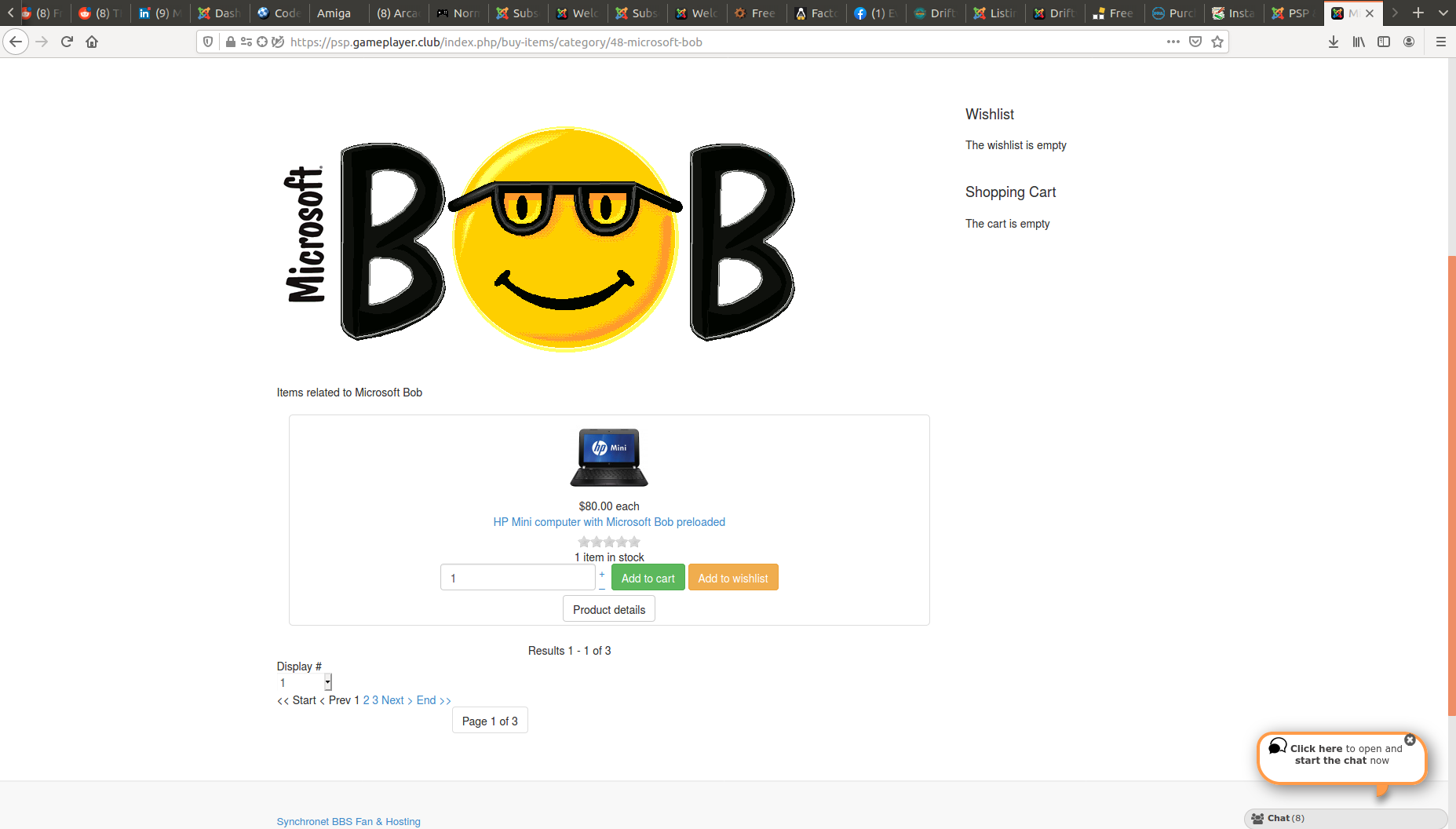Go to the Next results page

click(x=397, y=700)
